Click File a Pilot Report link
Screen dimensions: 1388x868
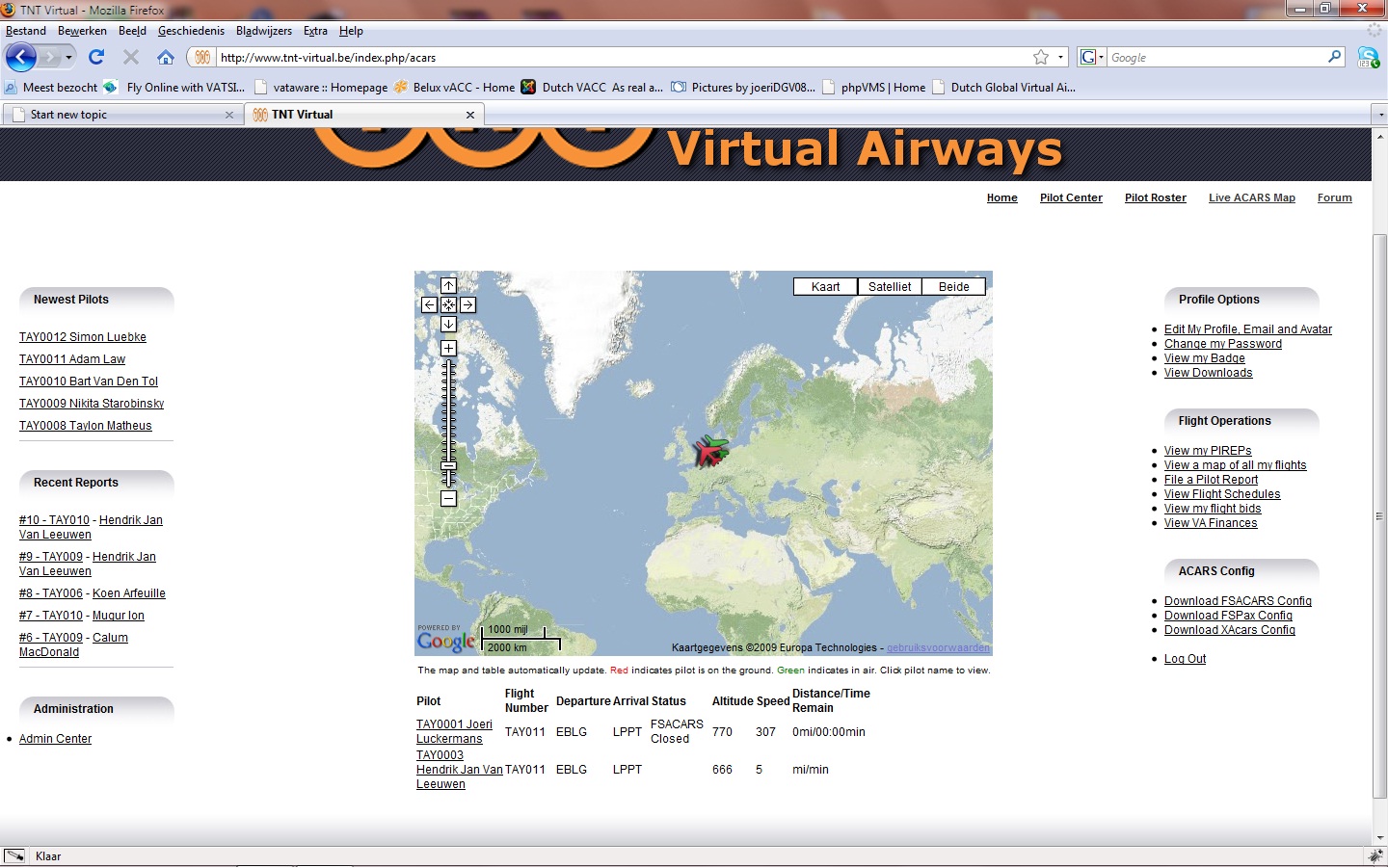coord(1211,480)
